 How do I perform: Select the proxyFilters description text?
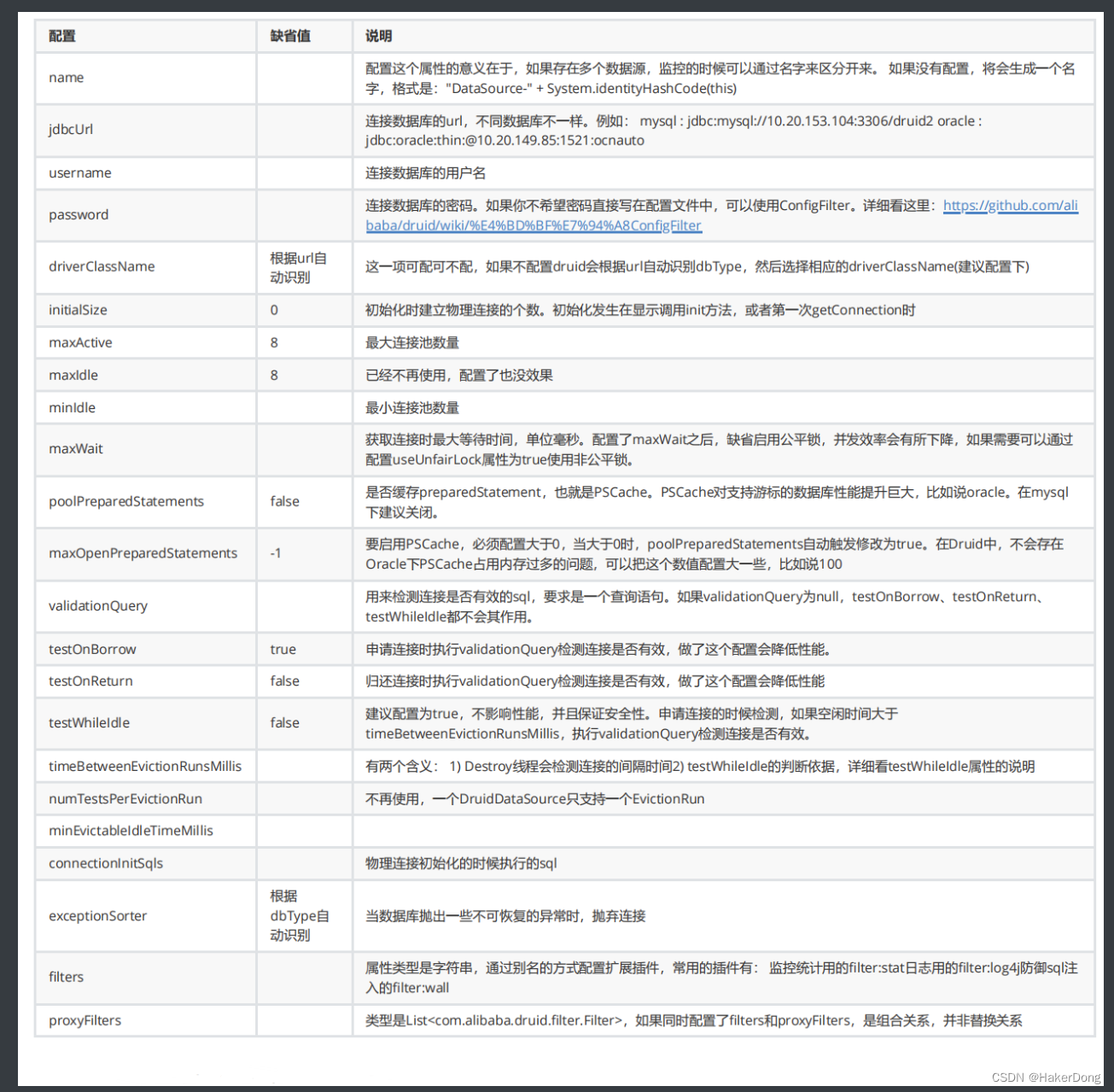click(693, 1020)
